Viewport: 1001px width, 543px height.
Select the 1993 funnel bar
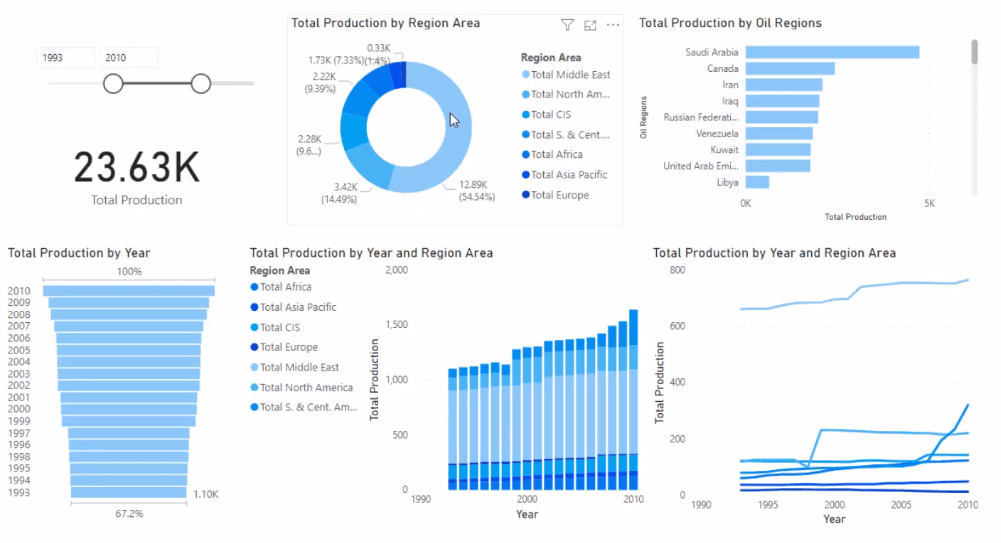pos(128,493)
